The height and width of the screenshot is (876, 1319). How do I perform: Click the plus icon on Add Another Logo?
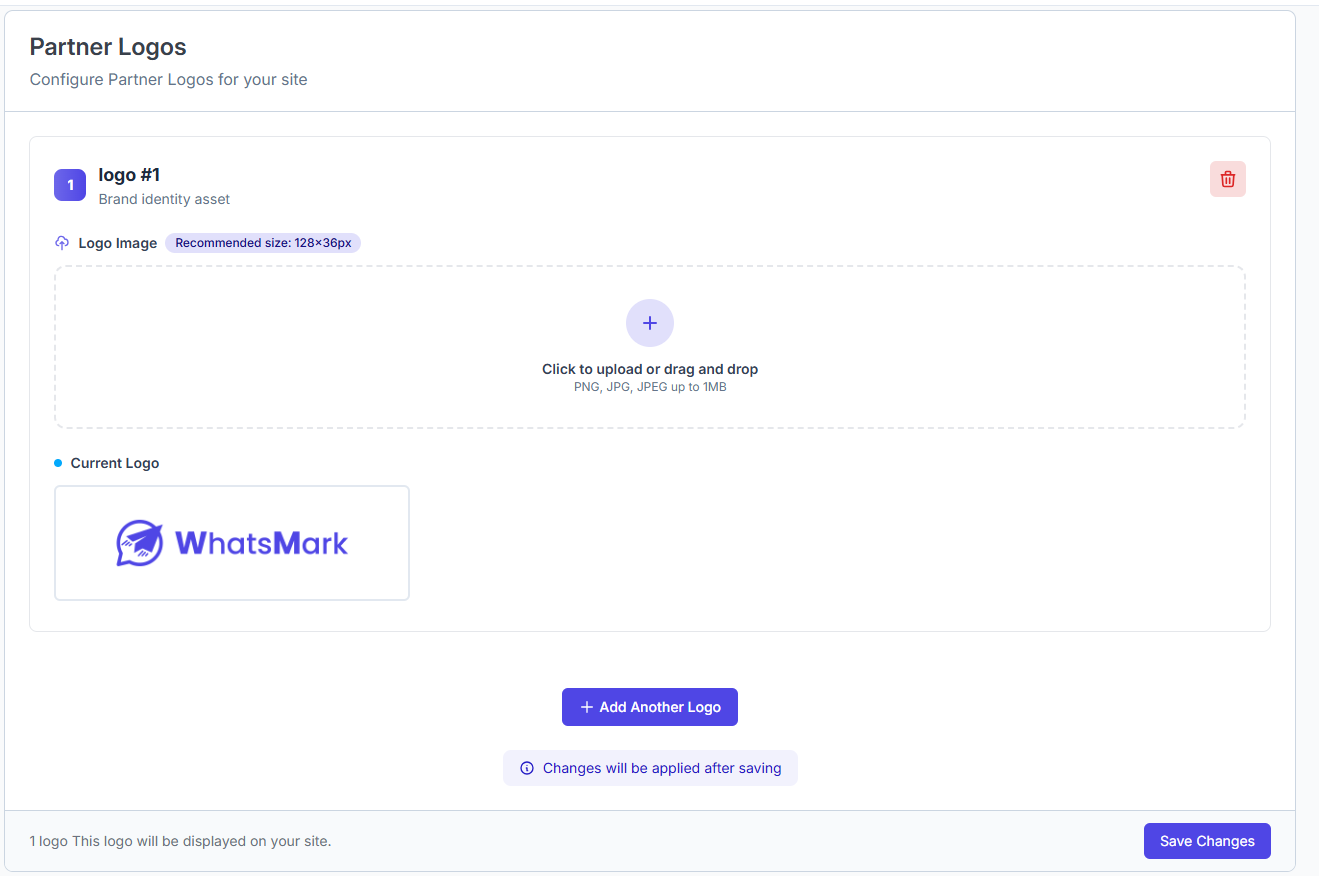coord(587,707)
